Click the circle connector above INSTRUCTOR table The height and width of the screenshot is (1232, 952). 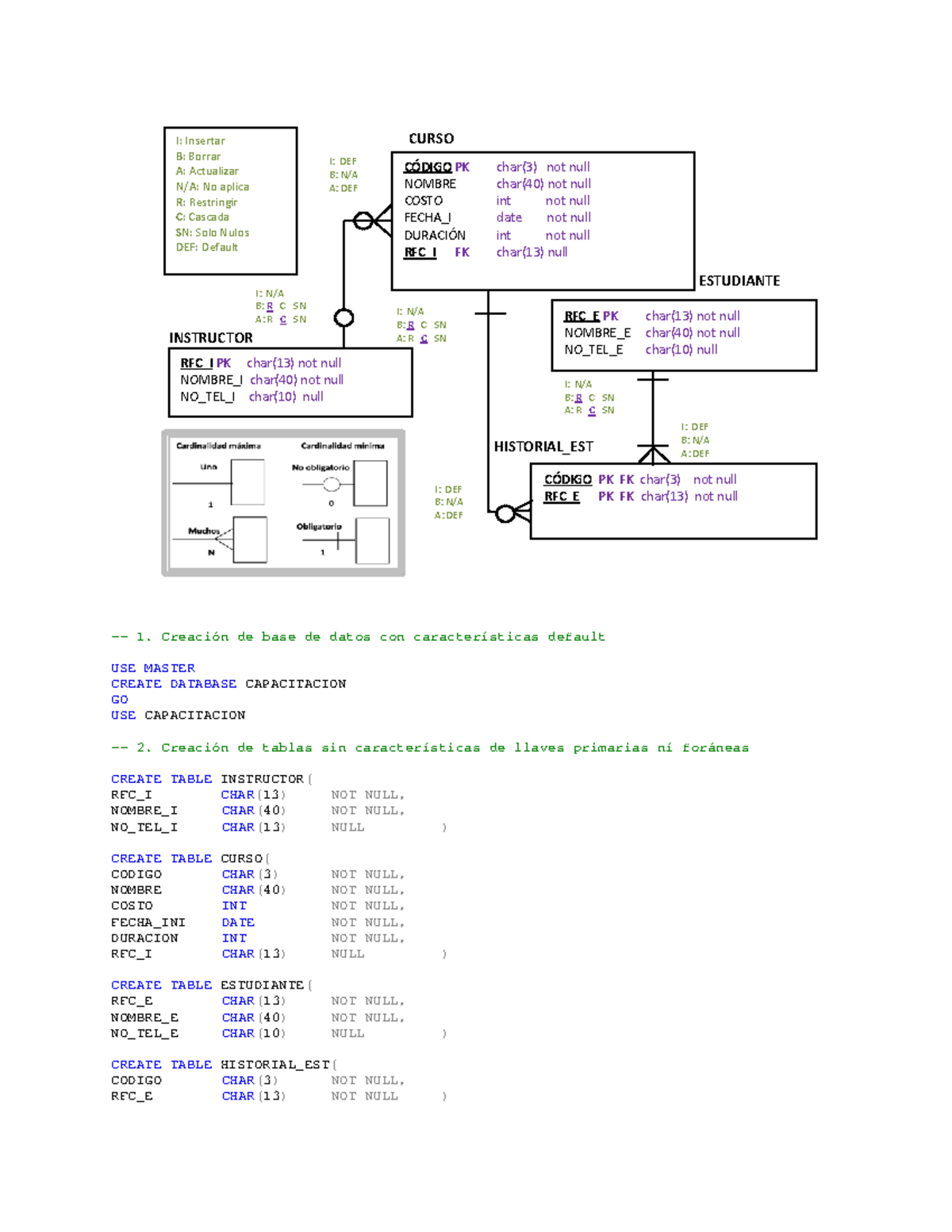click(x=344, y=318)
